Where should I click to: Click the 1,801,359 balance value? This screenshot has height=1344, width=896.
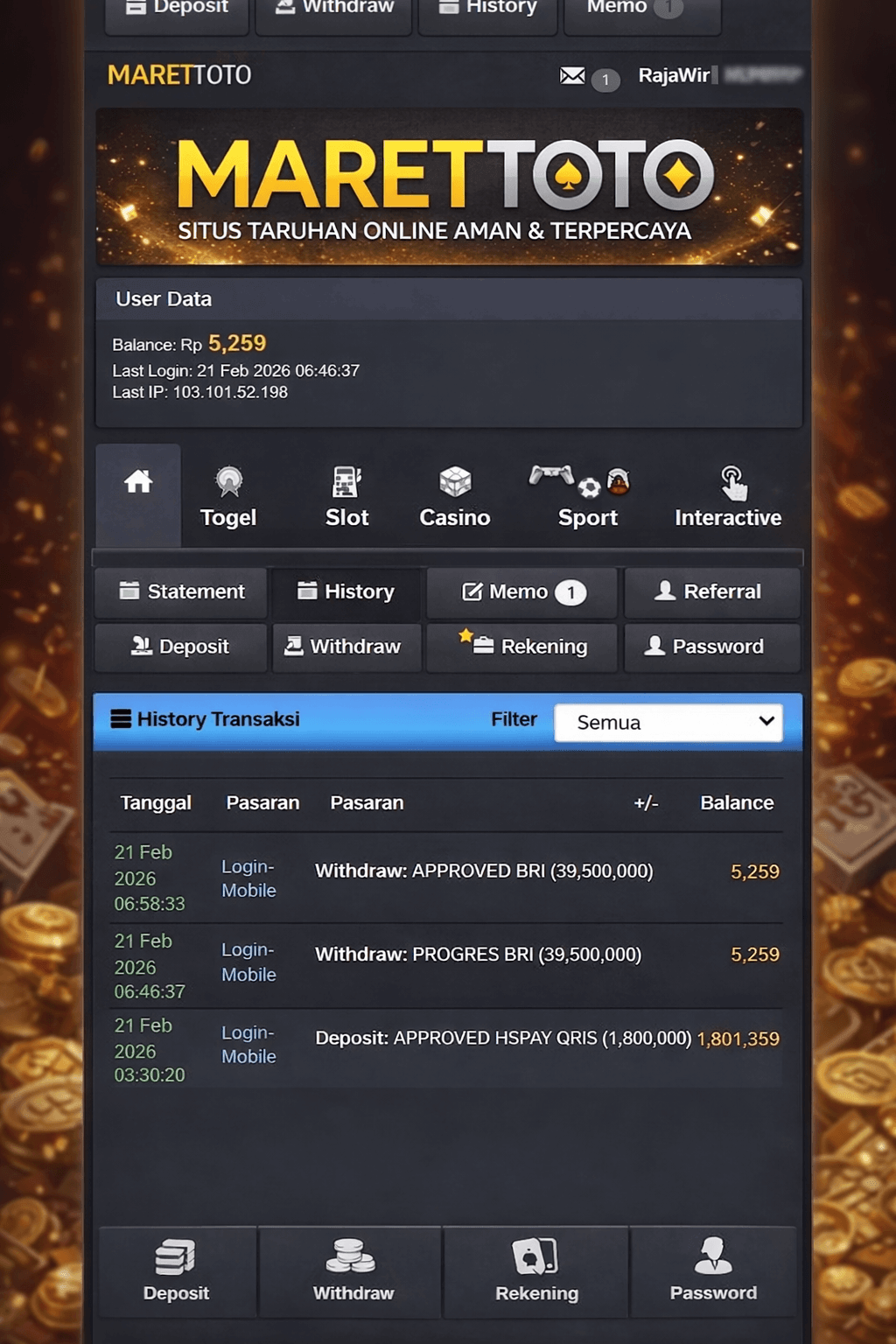point(738,1039)
